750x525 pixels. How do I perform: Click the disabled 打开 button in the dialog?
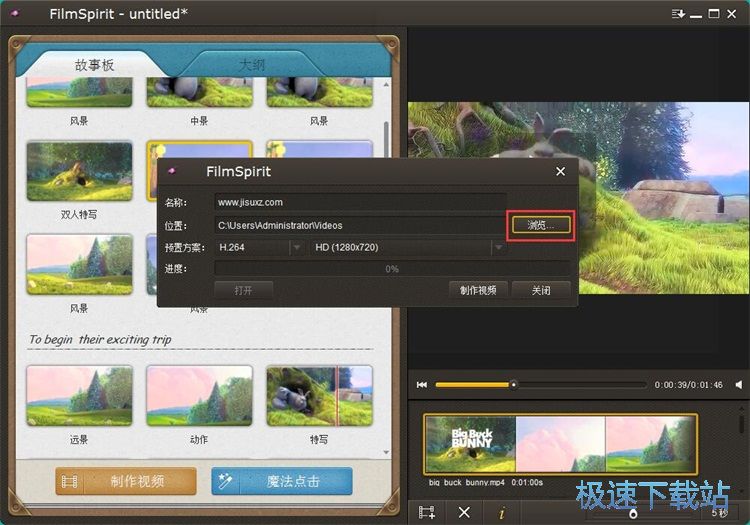coord(243,290)
